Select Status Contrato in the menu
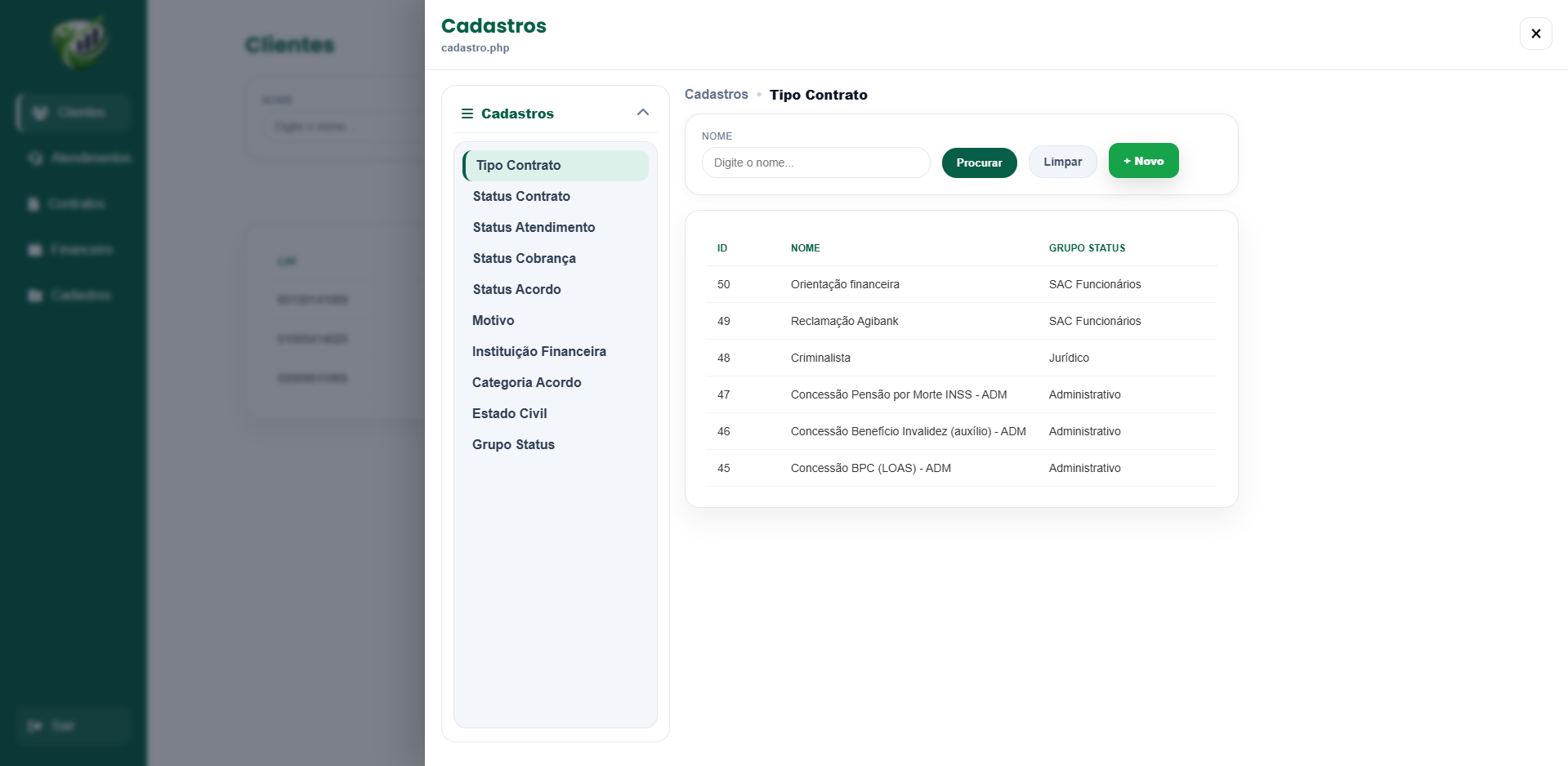The height and width of the screenshot is (766, 1568). pos(521,196)
